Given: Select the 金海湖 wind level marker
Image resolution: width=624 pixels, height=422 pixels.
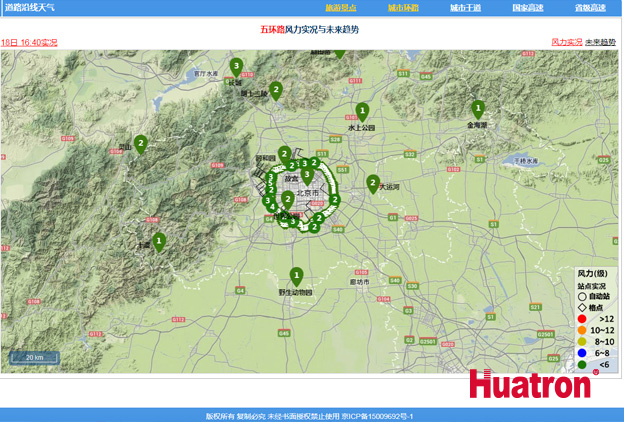Looking at the screenshot, I should pyautogui.click(x=478, y=109).
